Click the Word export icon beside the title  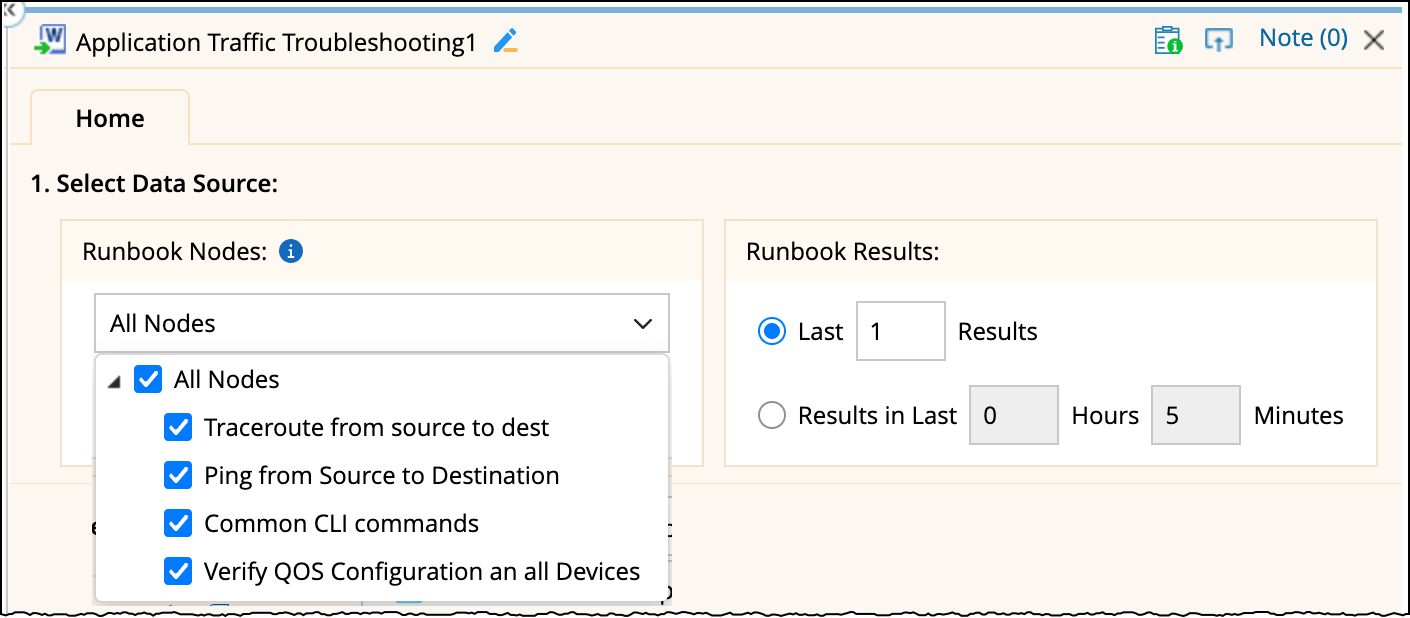(50, 40)
